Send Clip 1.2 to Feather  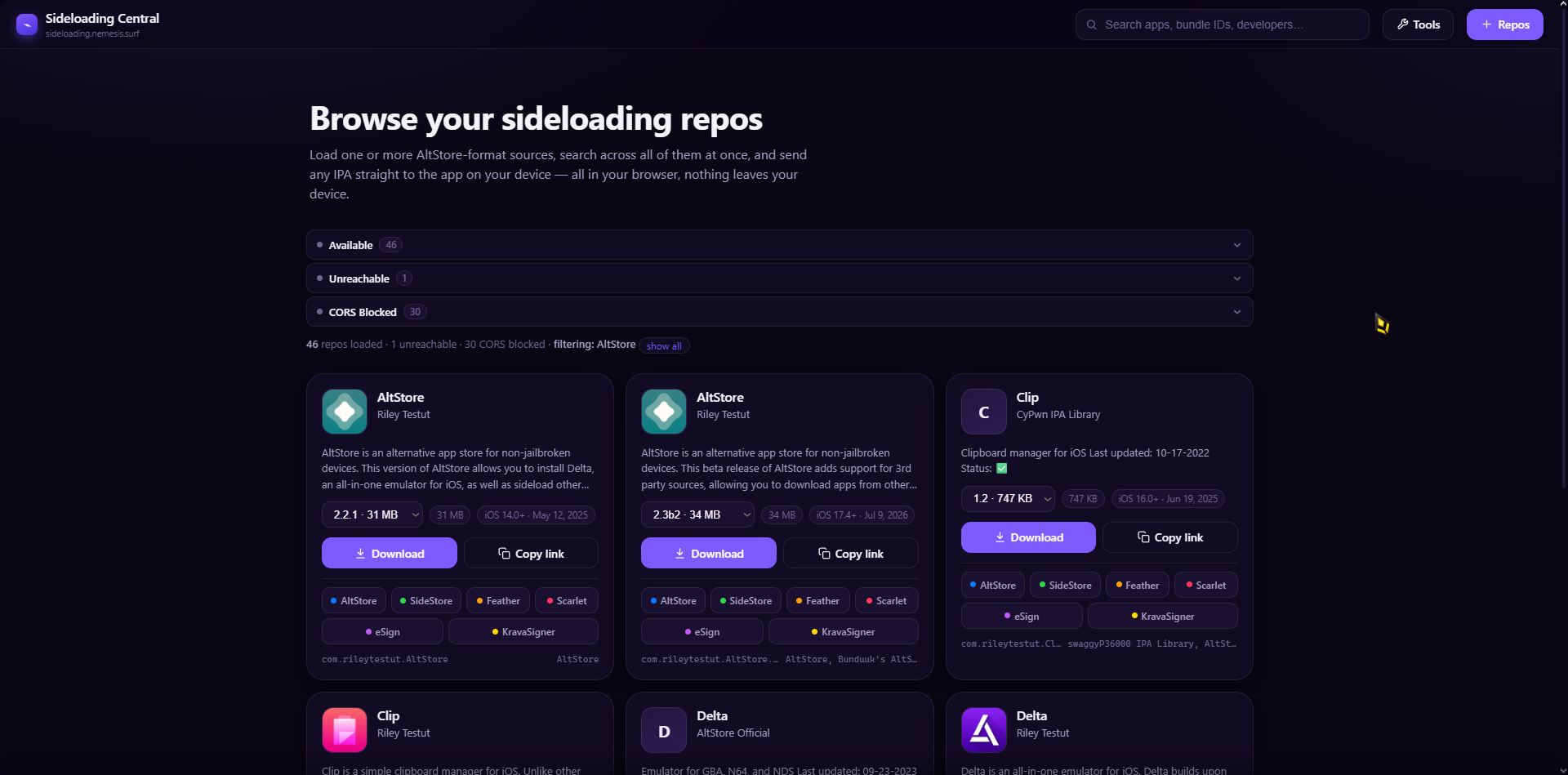tap(1138, 586)
